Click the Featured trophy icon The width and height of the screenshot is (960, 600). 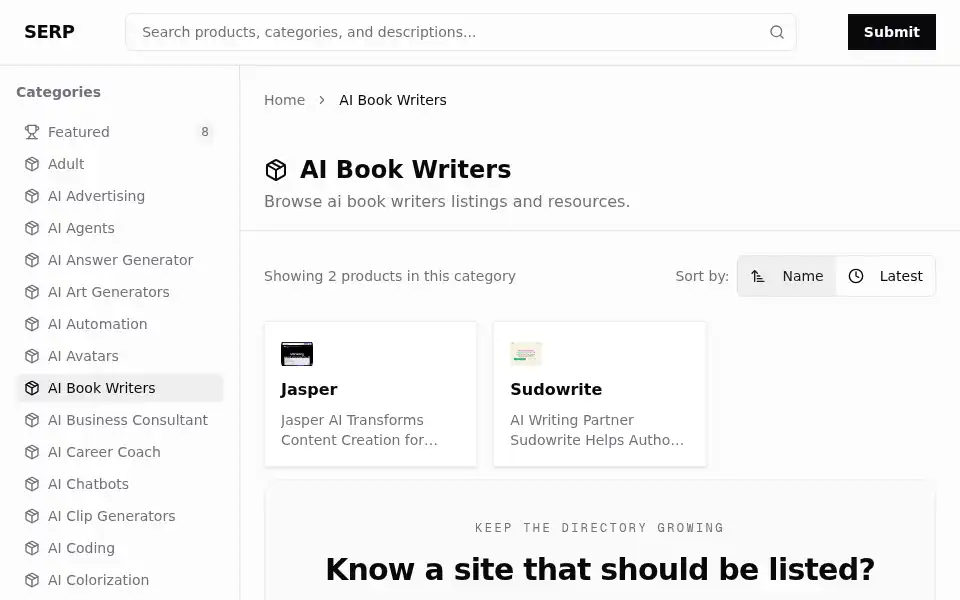32,132
